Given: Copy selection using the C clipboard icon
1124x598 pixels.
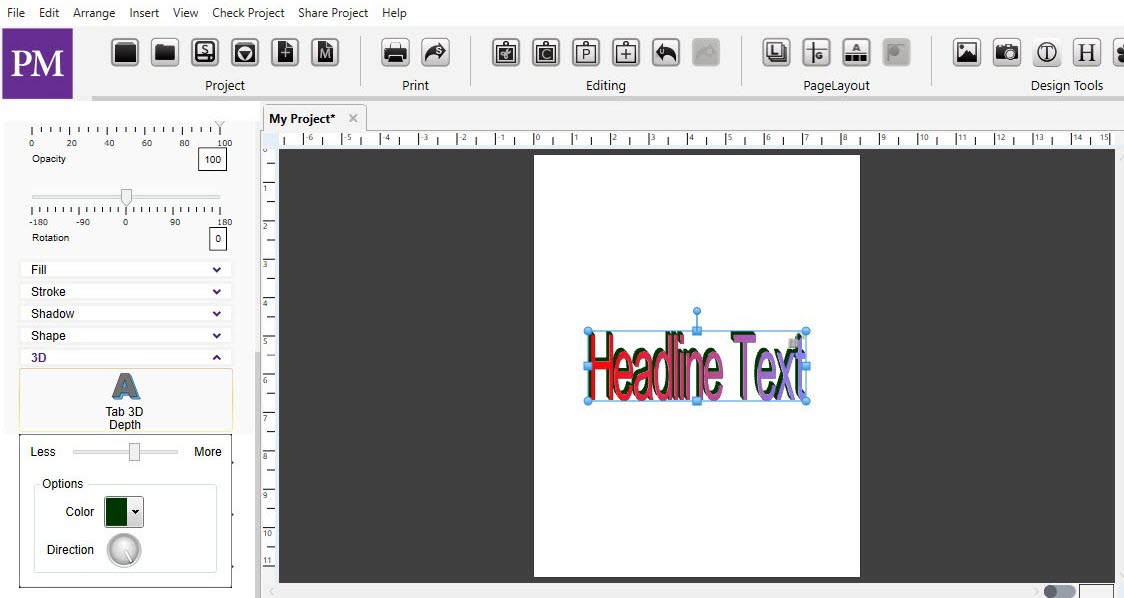Looking at the screenshot, I should pos(546,53).
